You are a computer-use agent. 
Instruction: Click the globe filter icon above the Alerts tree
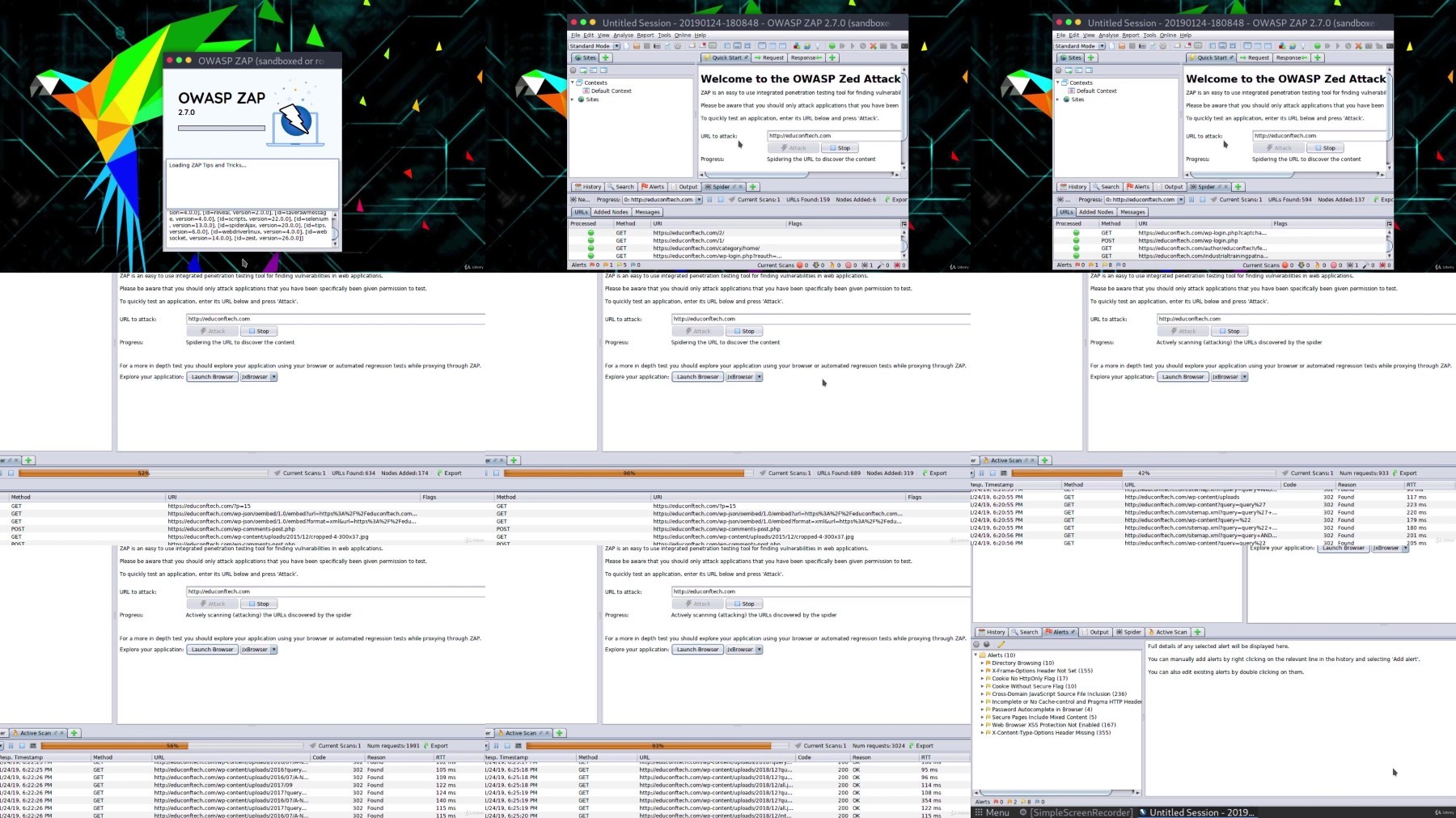987,644
